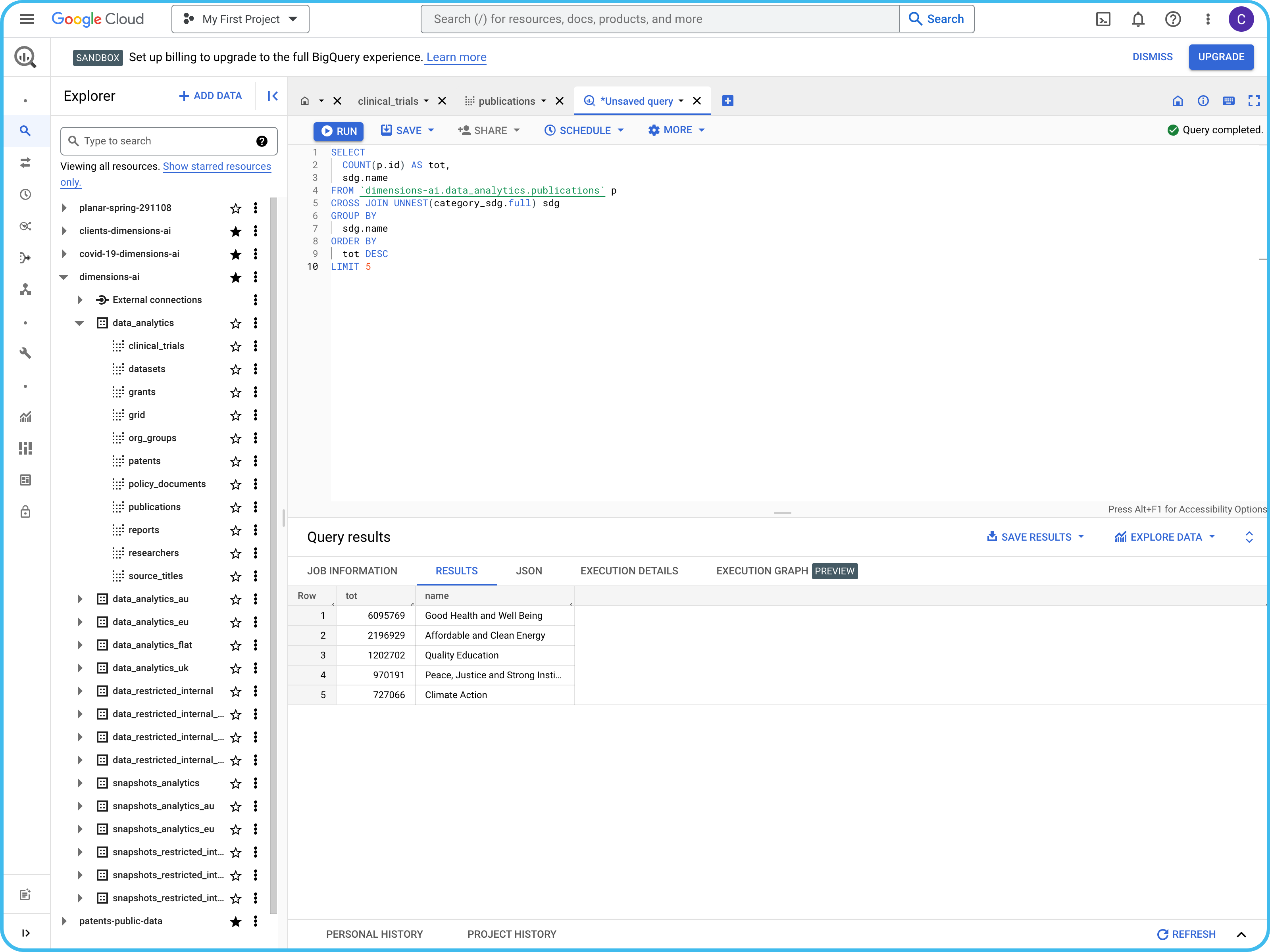The height and width of the screenshot is (952, 1270).
Task: Open the scheduled queries sidebar icon
Action: [25, 194]
